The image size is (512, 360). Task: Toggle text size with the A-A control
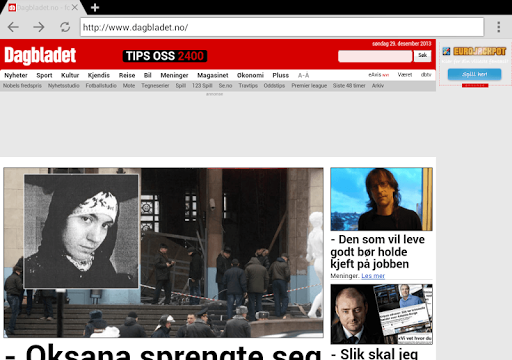[303, 75]
